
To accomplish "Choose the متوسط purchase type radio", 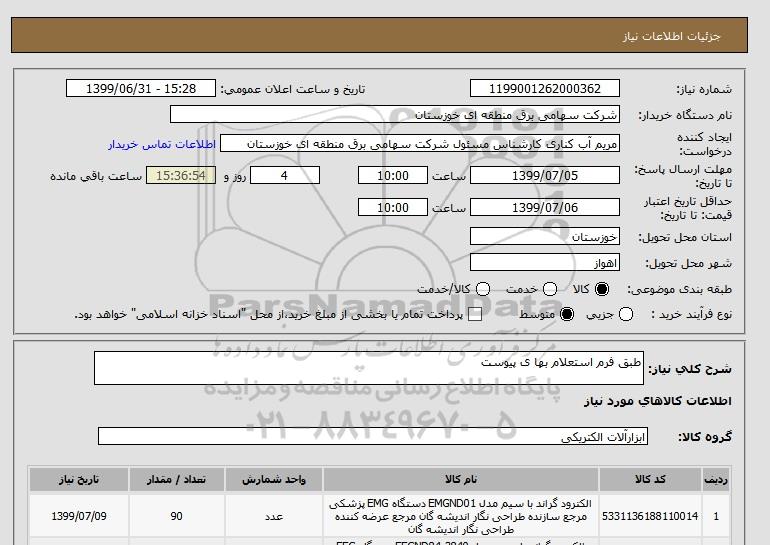I will point(567,314).
